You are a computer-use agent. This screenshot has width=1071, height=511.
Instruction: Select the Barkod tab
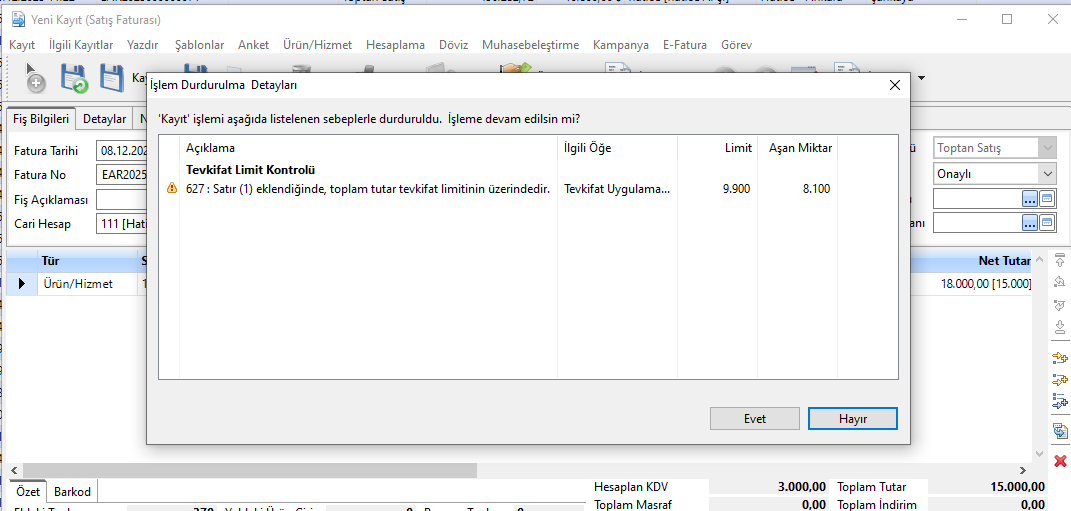coord(72,492)
